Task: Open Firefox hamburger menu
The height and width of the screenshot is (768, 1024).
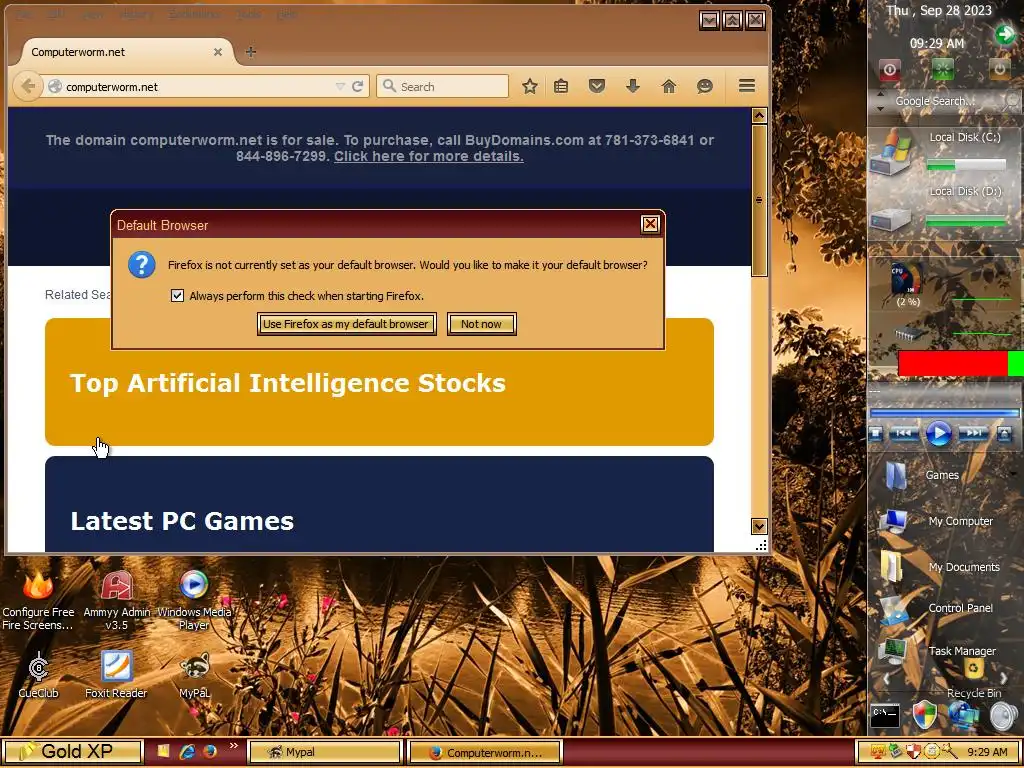Action: coord(747,86)
